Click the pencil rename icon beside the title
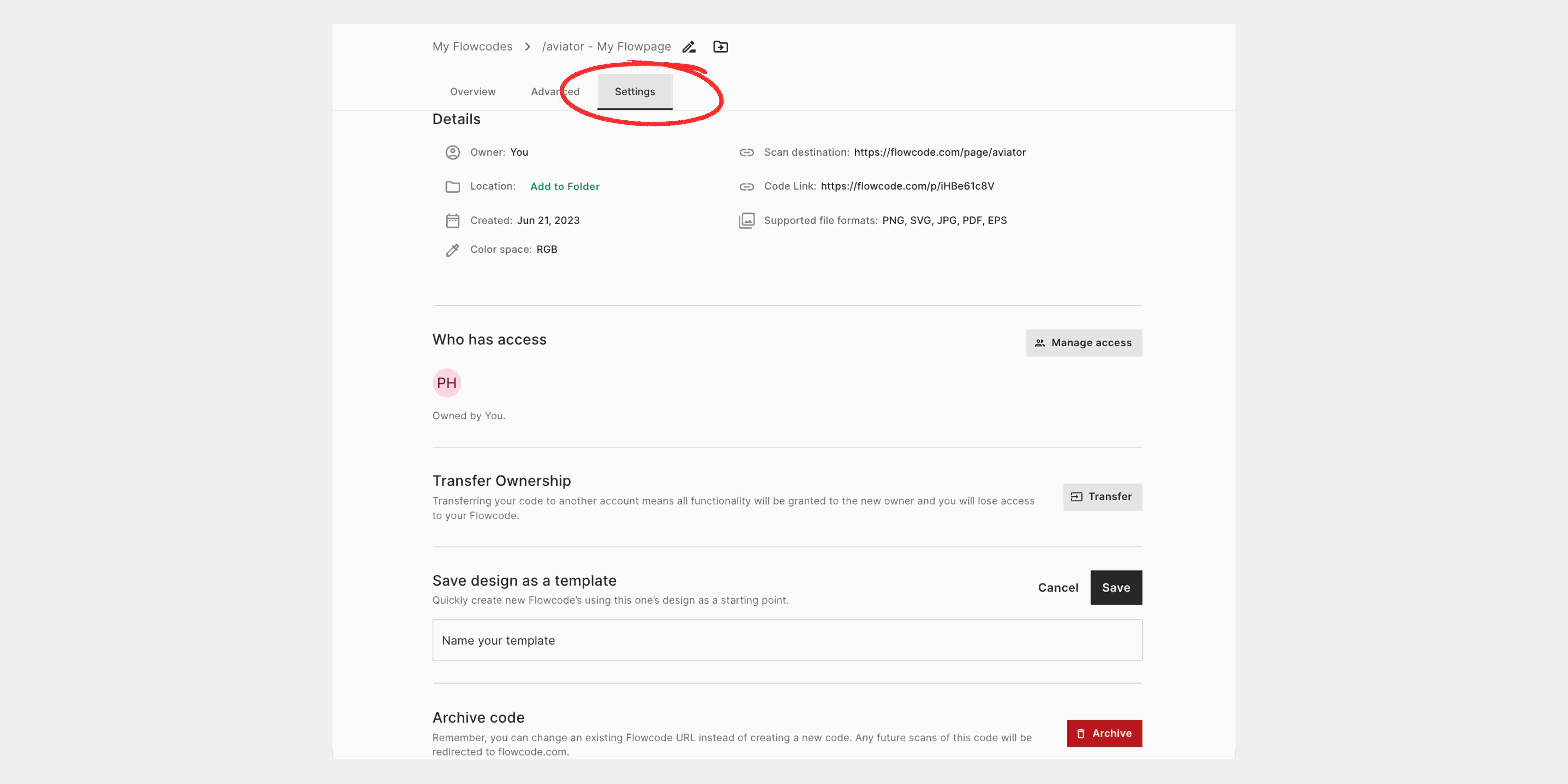 688,47
